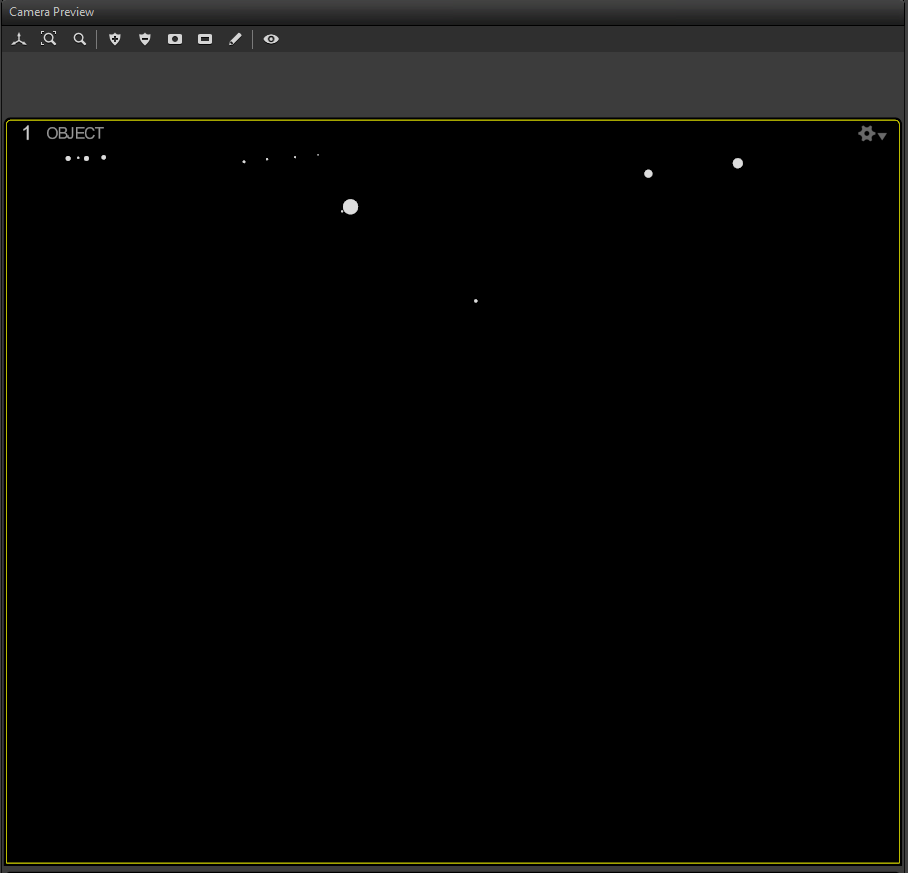Screen dimensions: 908x873
Task: Click the camera number 1 label
Action: click(27, 134)
